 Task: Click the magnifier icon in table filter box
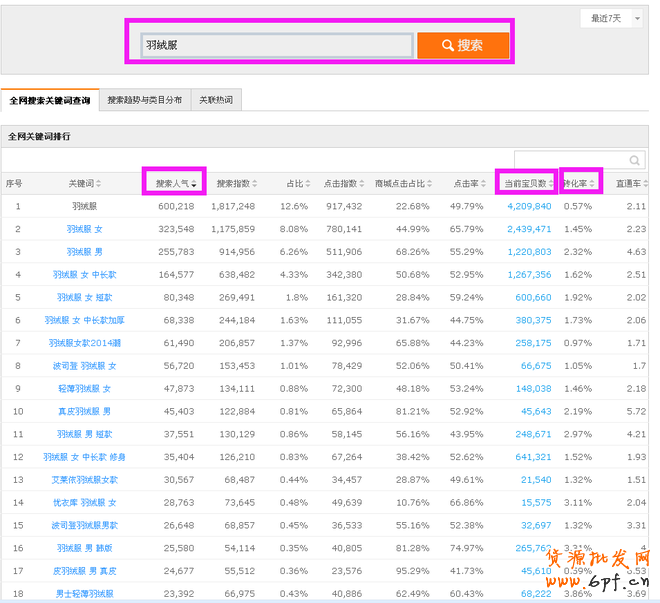click(x=635, y=160)
